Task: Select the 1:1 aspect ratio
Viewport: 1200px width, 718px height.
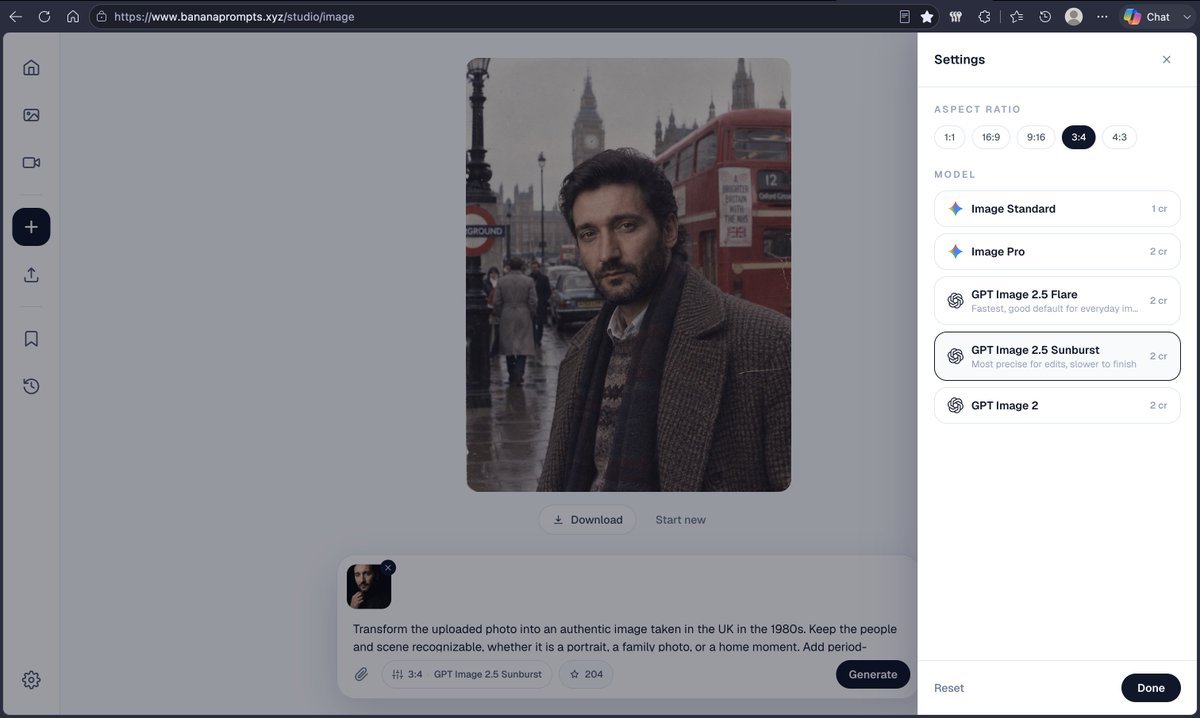Action: click(x=949, y=137)
